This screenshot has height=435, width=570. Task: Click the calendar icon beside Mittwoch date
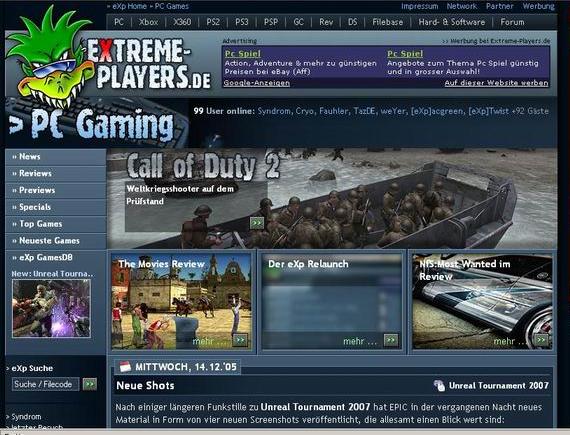point(125,367)
